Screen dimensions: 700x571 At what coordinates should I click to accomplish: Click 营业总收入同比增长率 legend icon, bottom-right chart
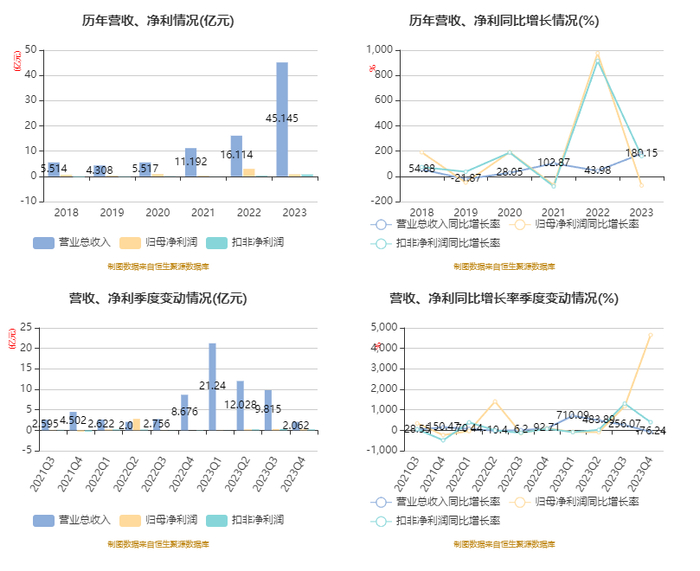pos(381,502)
